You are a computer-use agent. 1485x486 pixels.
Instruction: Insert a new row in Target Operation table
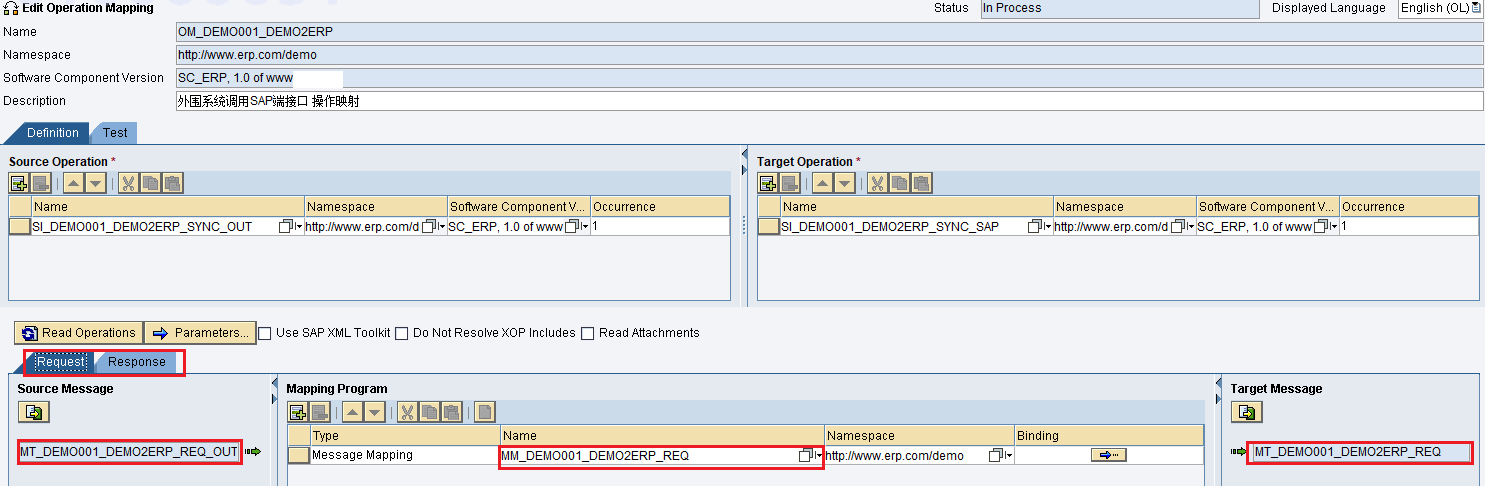[767, 183]
